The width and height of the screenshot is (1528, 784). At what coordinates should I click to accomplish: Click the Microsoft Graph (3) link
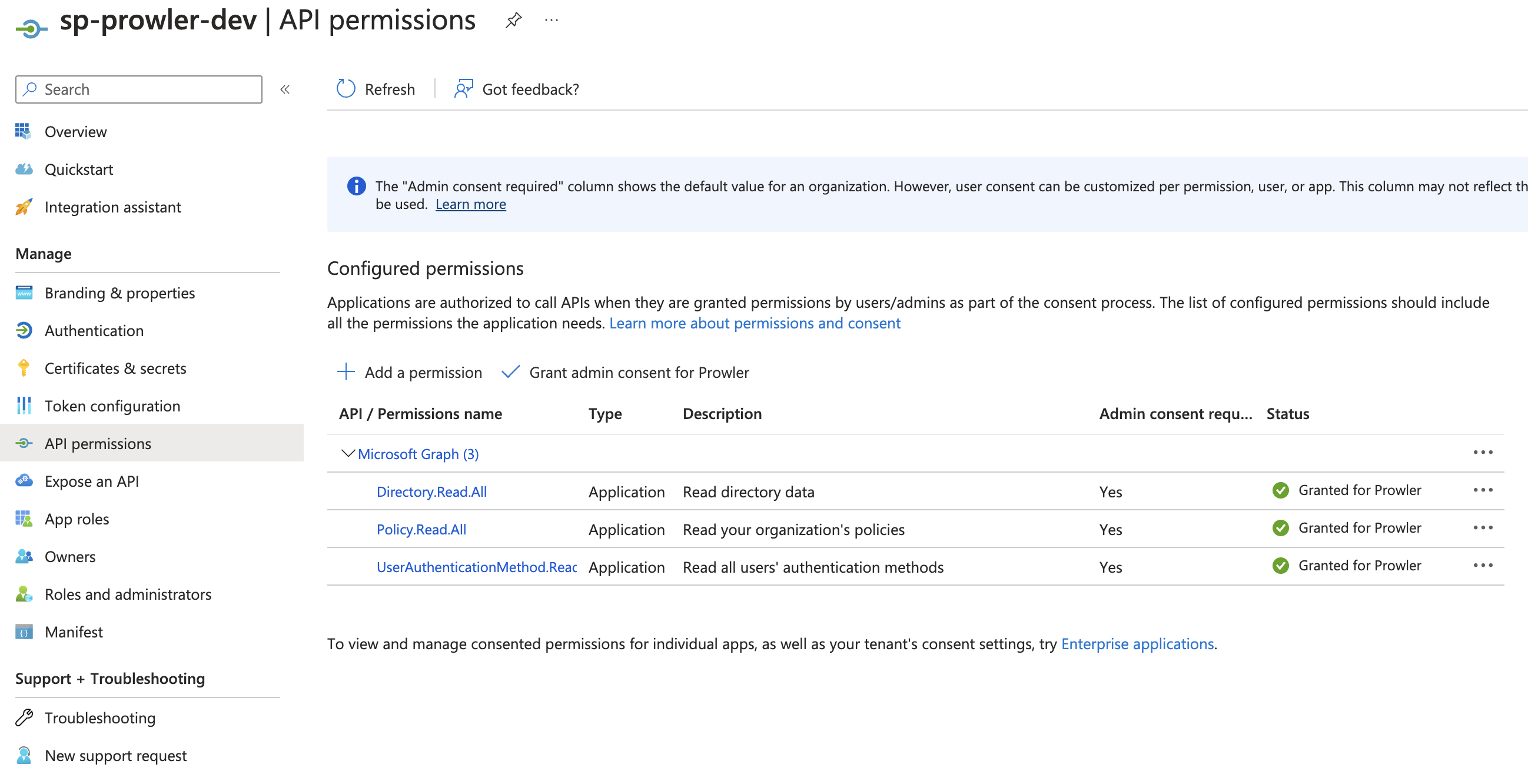point(418,454)
